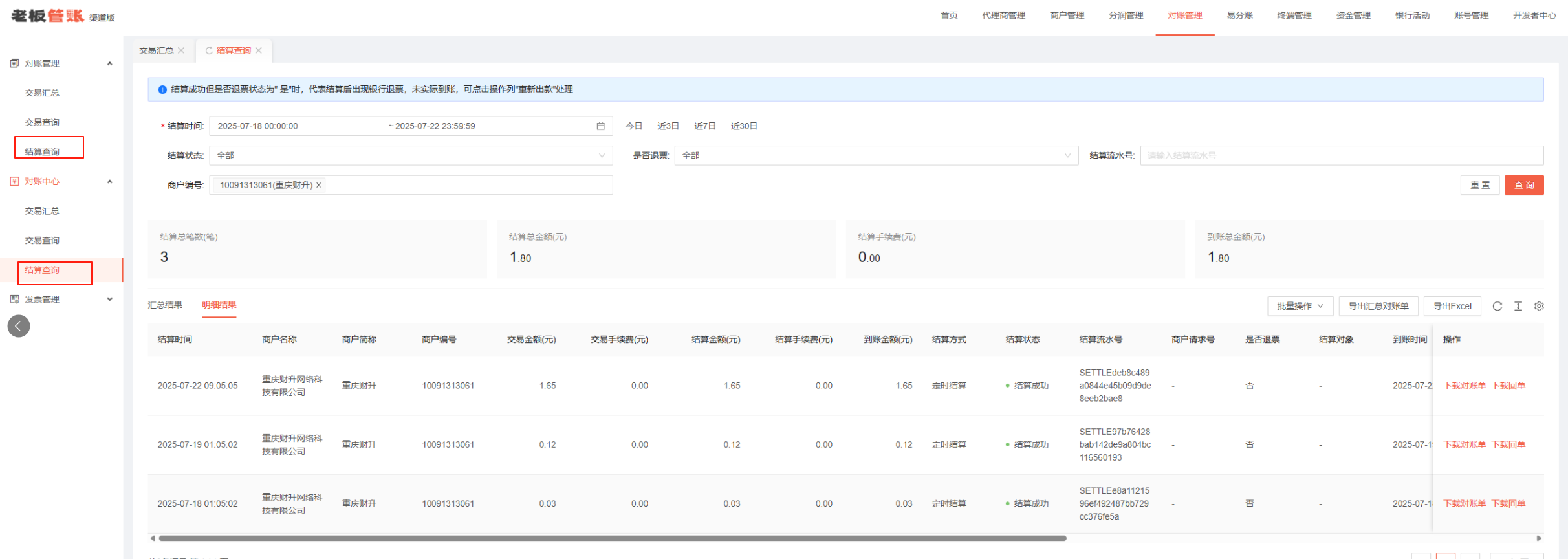The height and width of the screenshot is (559, 1568).
Task: Click the 结算流水号 input field
Action: coord(1342,155)
